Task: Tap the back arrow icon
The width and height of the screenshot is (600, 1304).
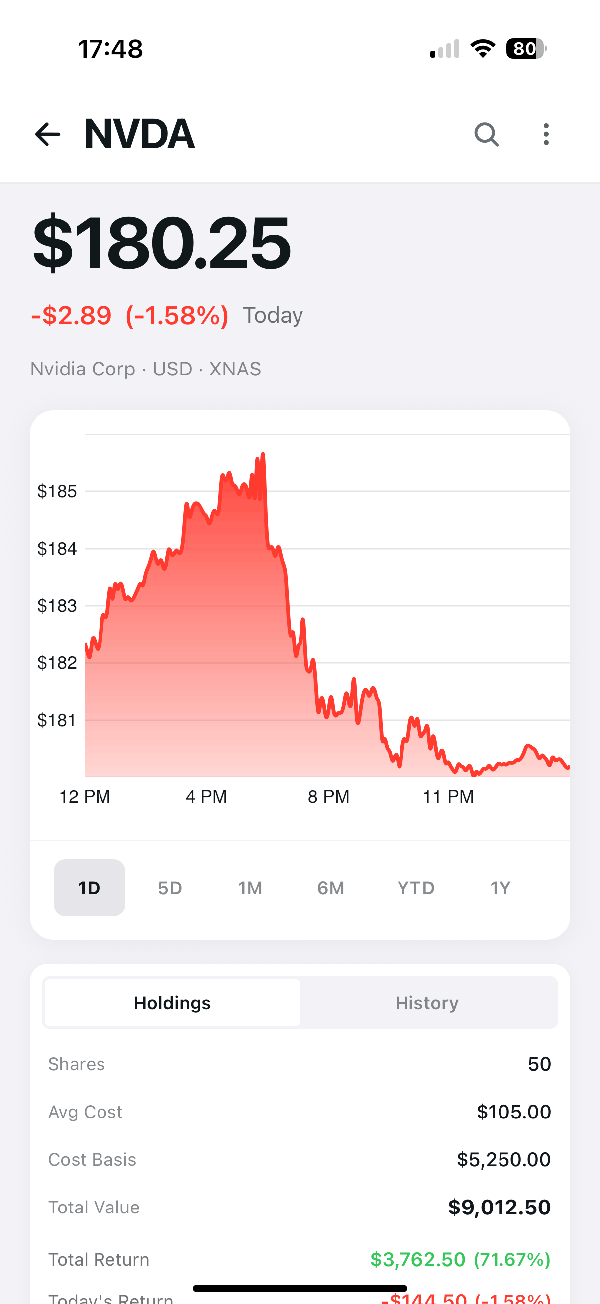Action: [47, 134]
